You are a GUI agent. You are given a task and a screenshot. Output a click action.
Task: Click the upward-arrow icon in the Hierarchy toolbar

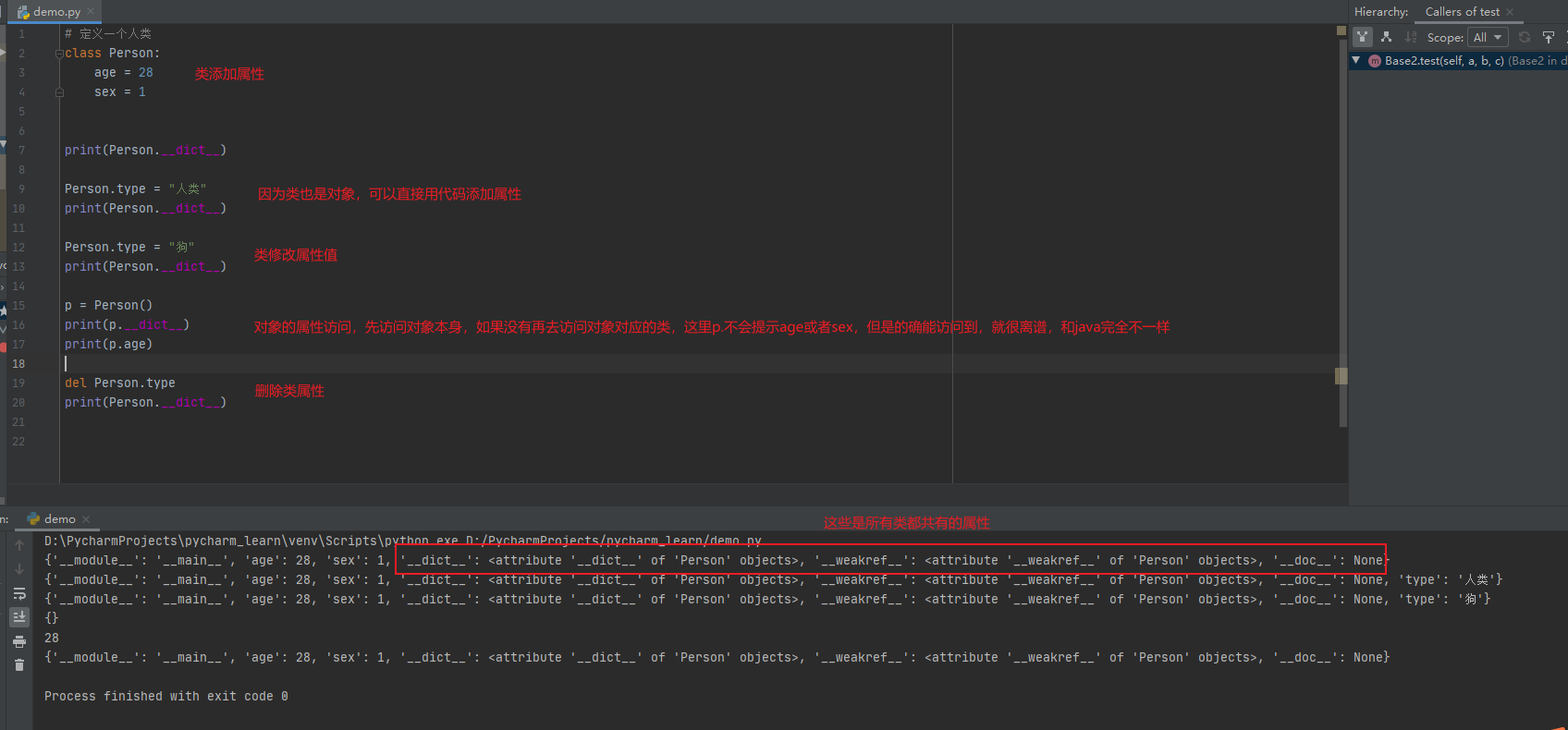click(1549, 37)
